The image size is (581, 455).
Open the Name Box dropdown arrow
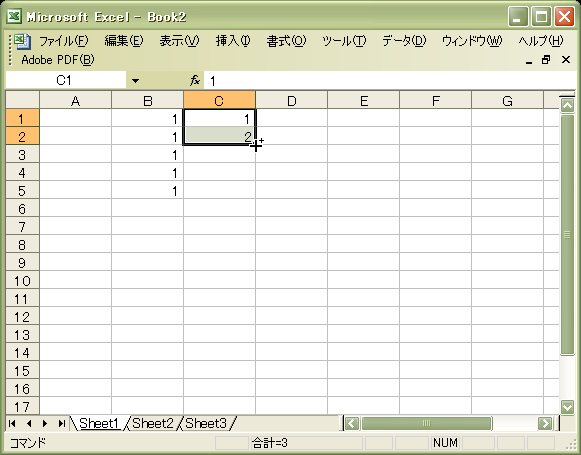135,80
